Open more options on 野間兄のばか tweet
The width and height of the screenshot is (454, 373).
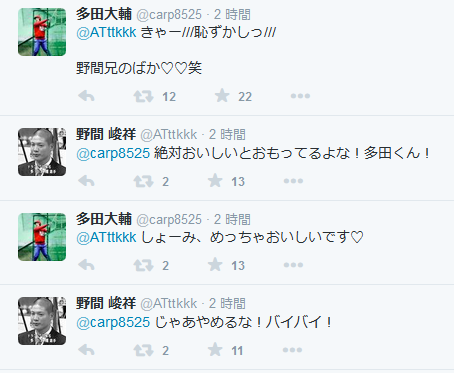pos(300,96)
